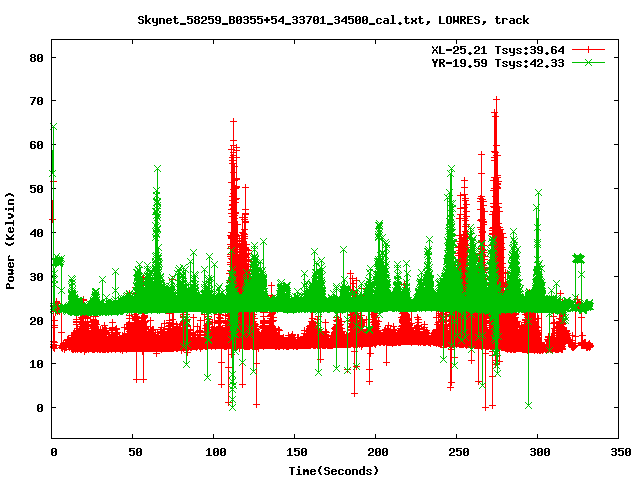Click the x-axis tick label 50
This screenshot has height=480, width=640.
coord(135,452)
